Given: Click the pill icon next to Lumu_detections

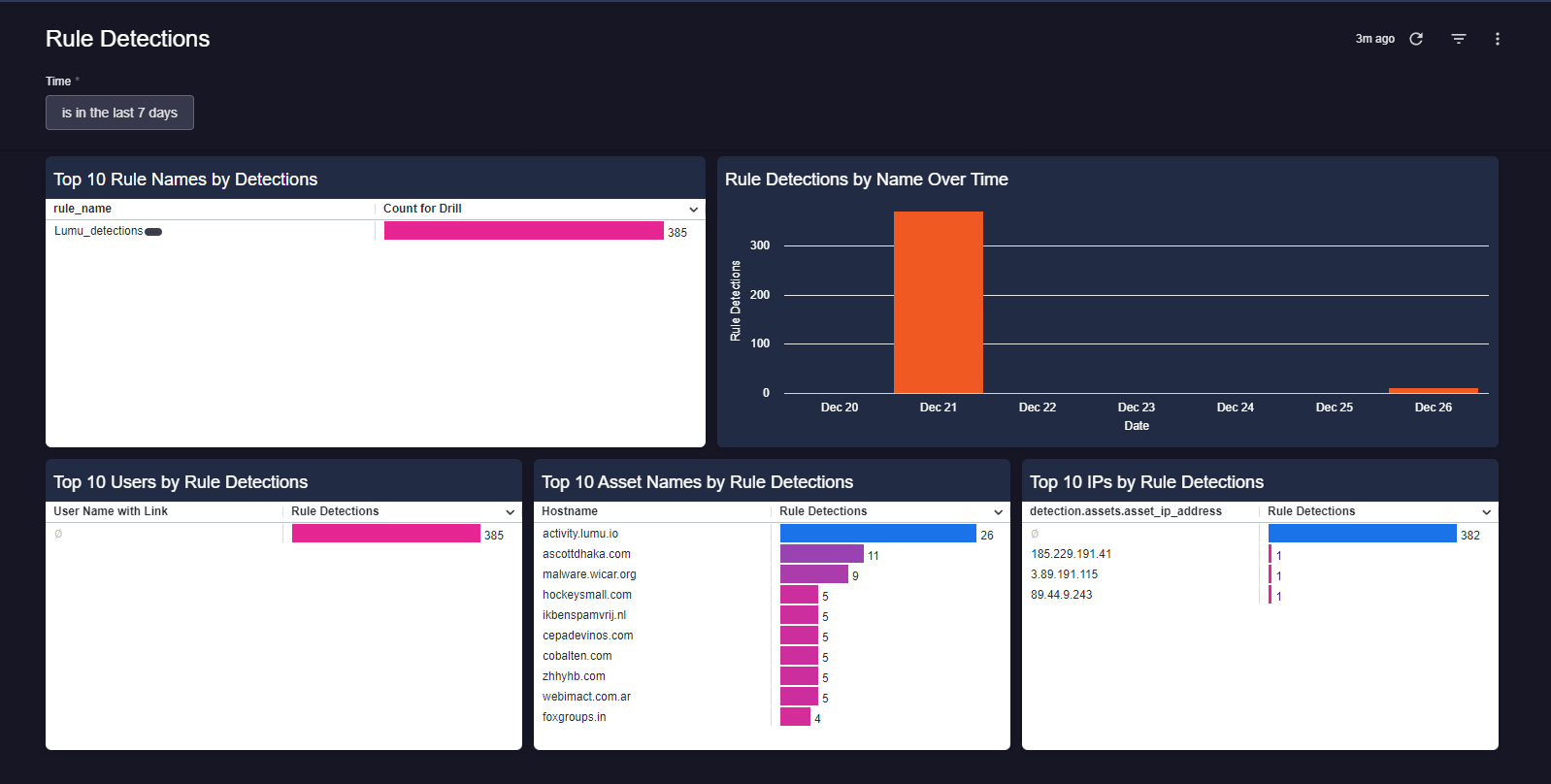Looking at the screenshot, I should tap(153, 232).
